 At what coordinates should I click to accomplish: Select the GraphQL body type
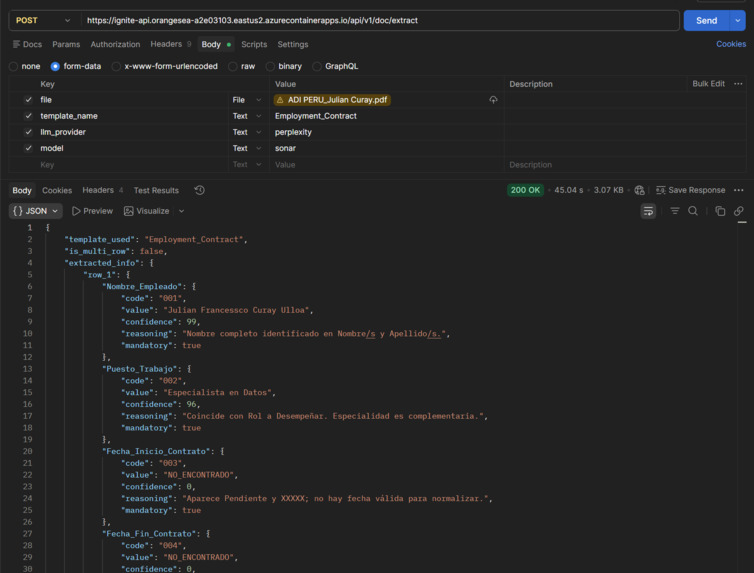(317, 66)
